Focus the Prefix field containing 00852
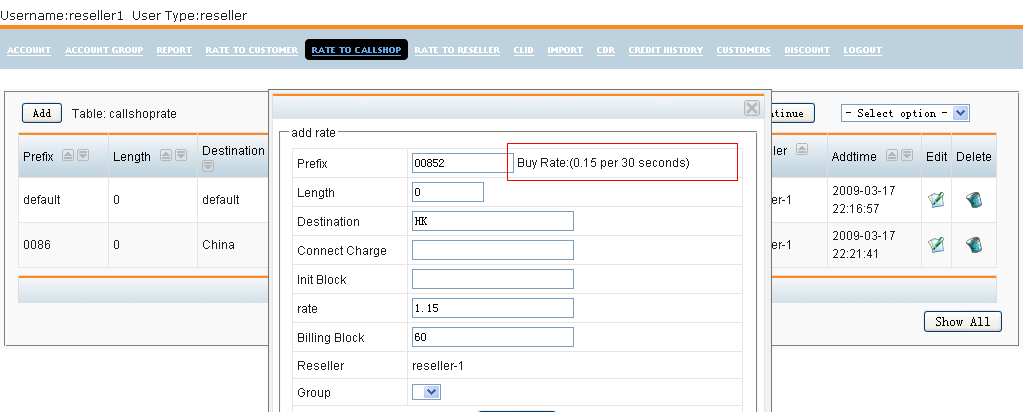Image resolution: width=1023 pixels, height=412 pixels. pos(463,163)
